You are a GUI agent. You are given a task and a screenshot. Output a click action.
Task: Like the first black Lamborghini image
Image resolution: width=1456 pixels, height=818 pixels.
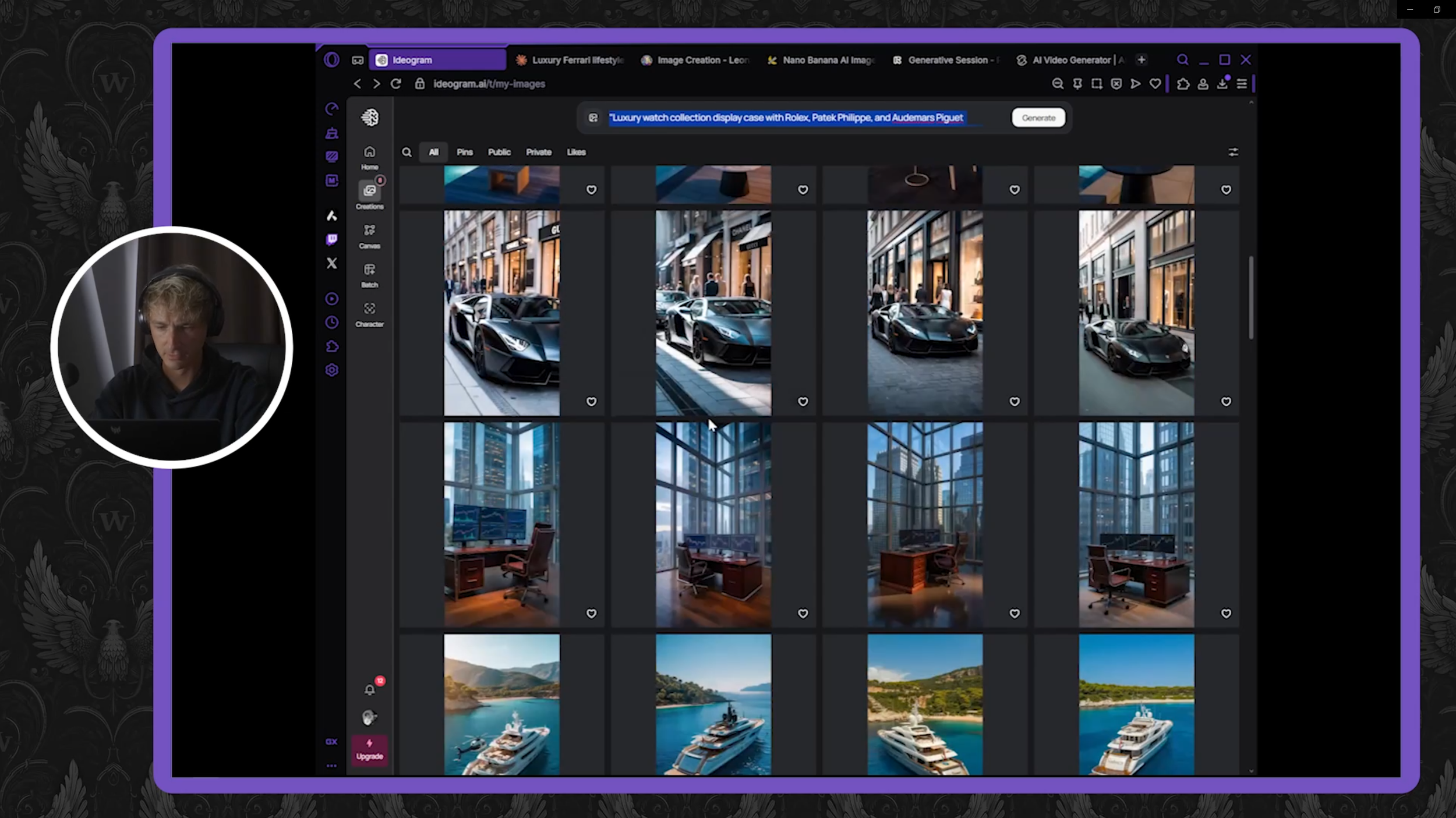pos(591,402)
